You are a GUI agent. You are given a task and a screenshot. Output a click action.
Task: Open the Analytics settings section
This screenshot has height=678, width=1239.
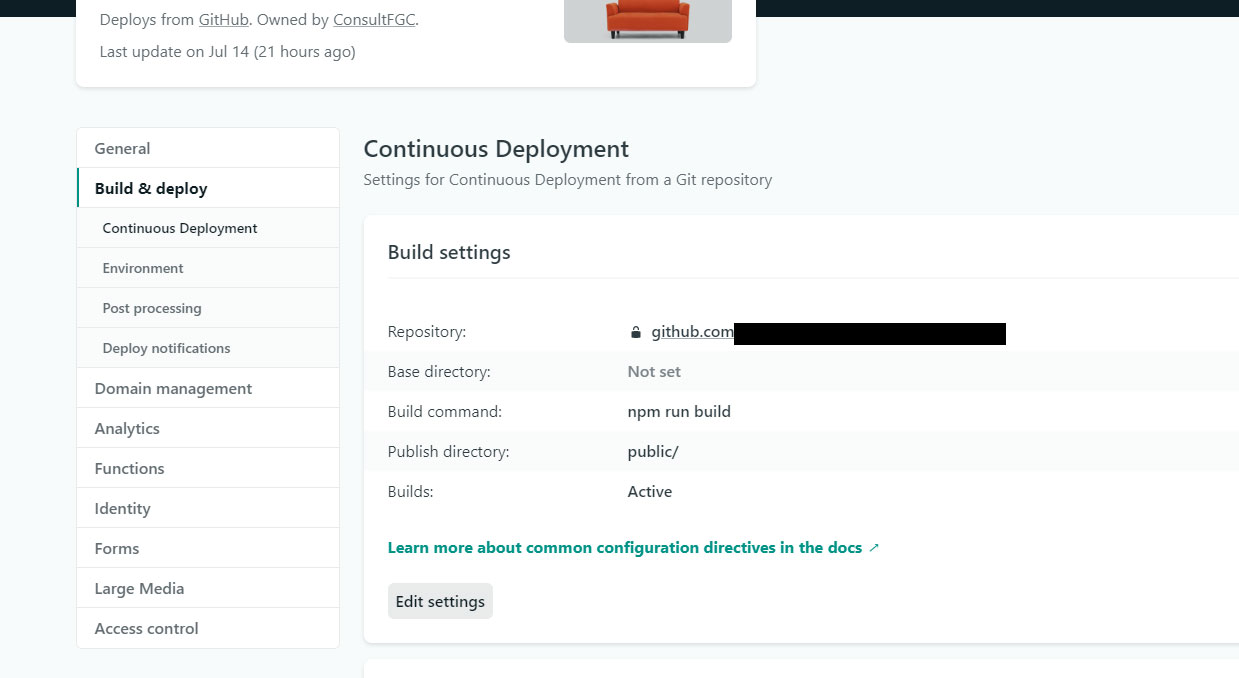coord(127,428)
